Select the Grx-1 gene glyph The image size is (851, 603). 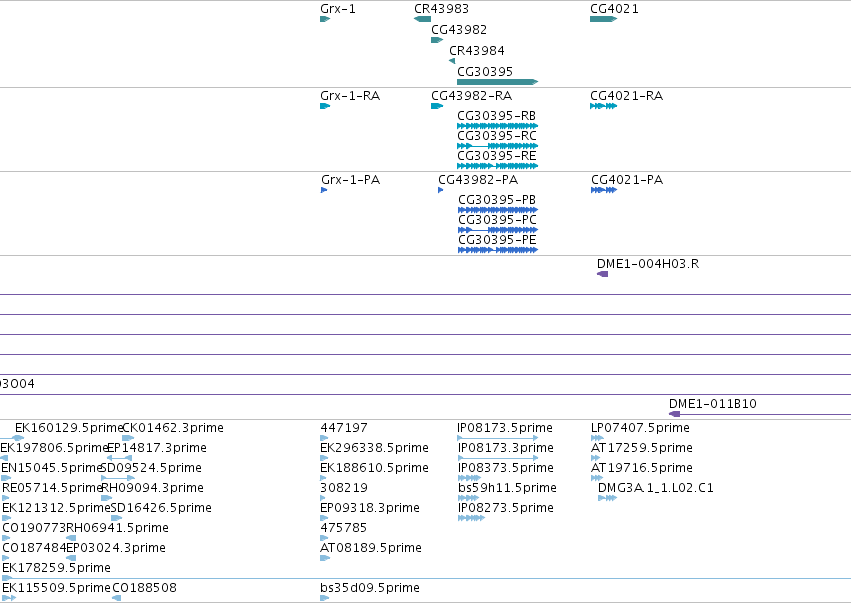(325, 19)
